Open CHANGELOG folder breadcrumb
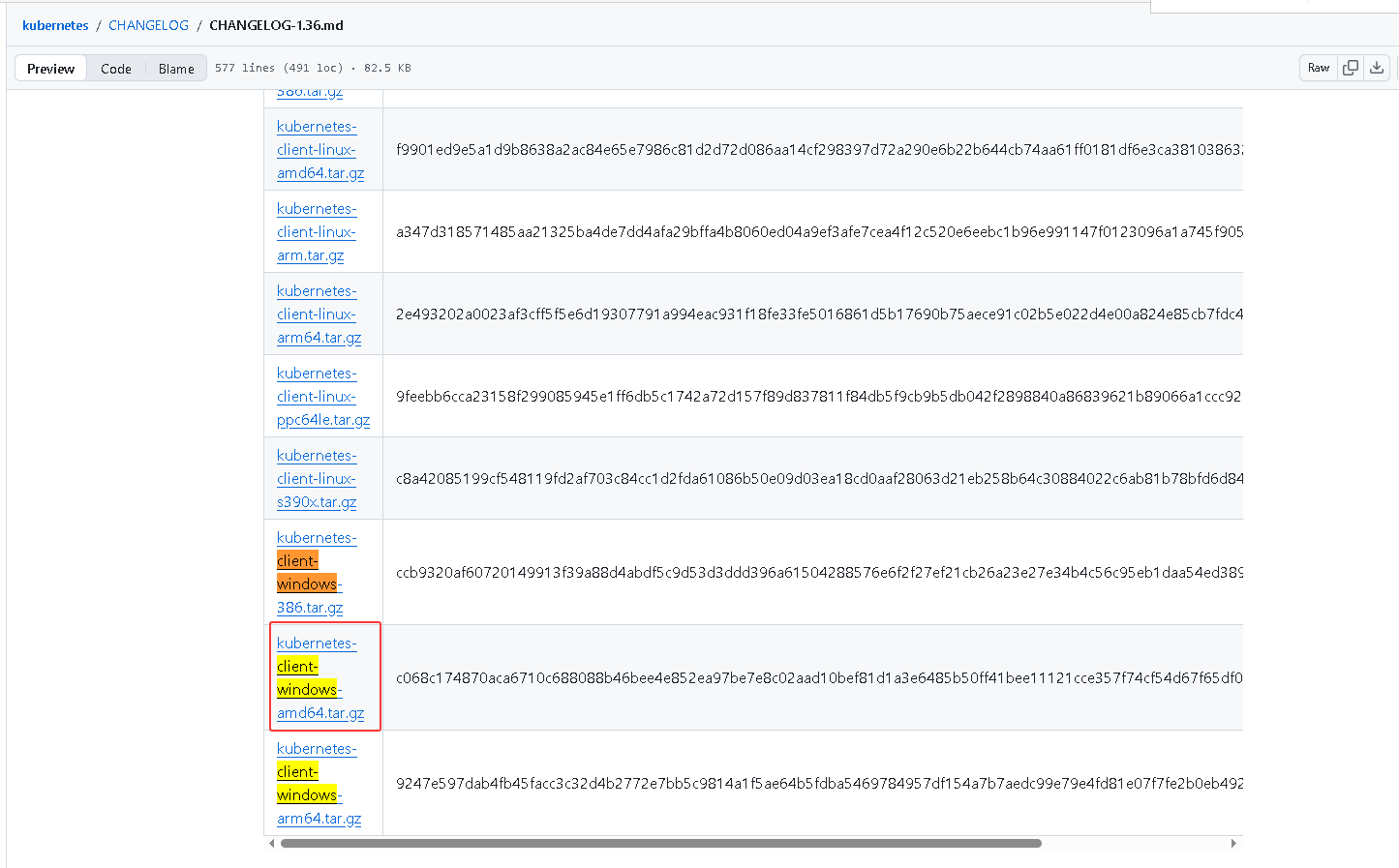Viewport: 1399px width, 868px height. (148, 25)
